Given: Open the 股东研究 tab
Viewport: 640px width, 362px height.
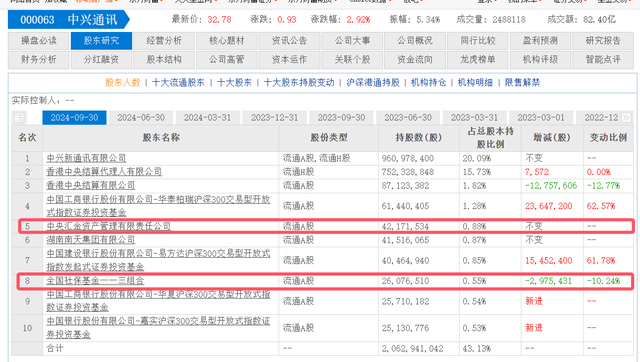Looking at the screenshot, I should (x=101, y=41).
